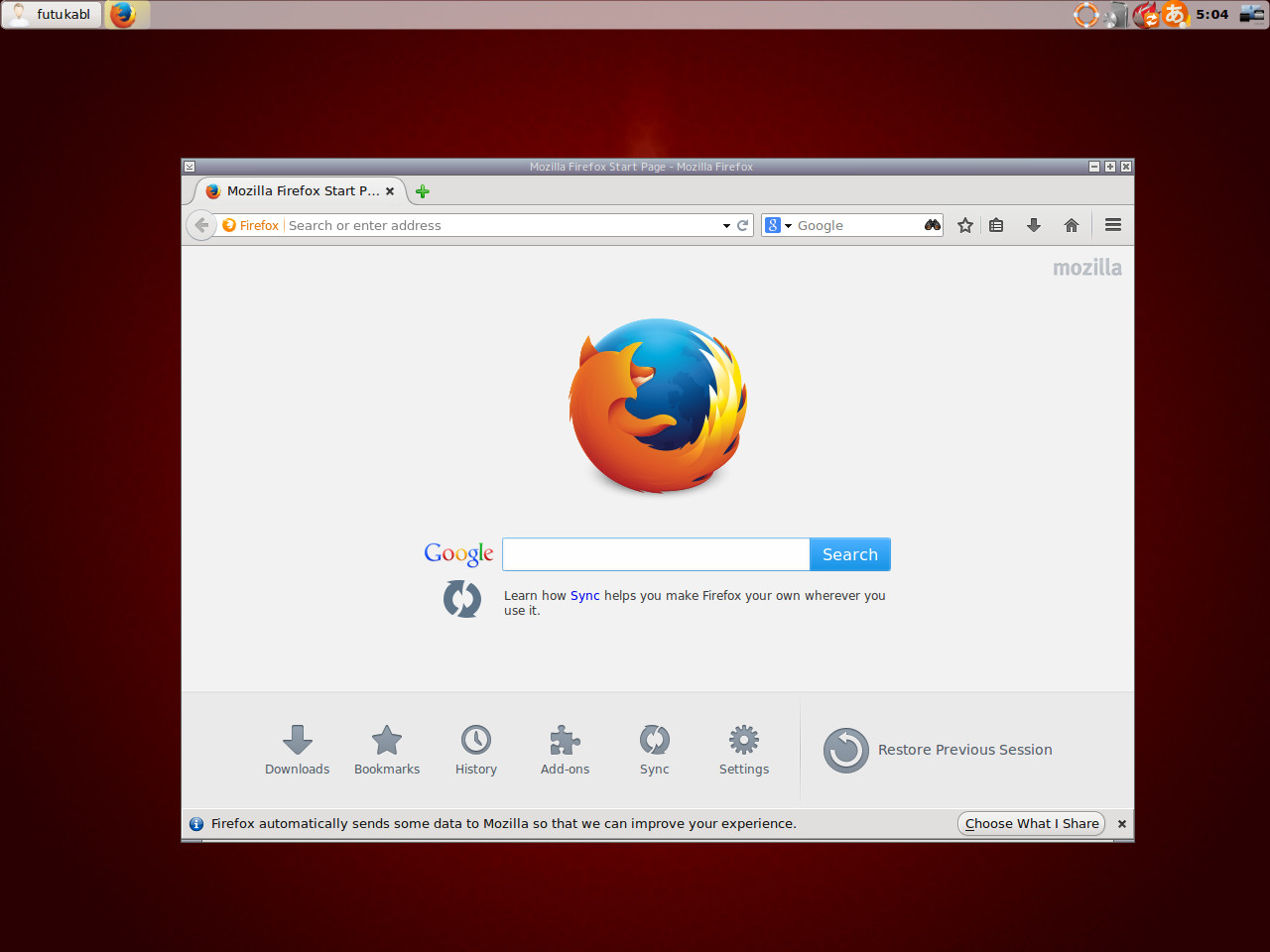The width and height of the screenshot is (1270, 952).
Task: Click the back arrow button
Action: [x=201, y=225]
